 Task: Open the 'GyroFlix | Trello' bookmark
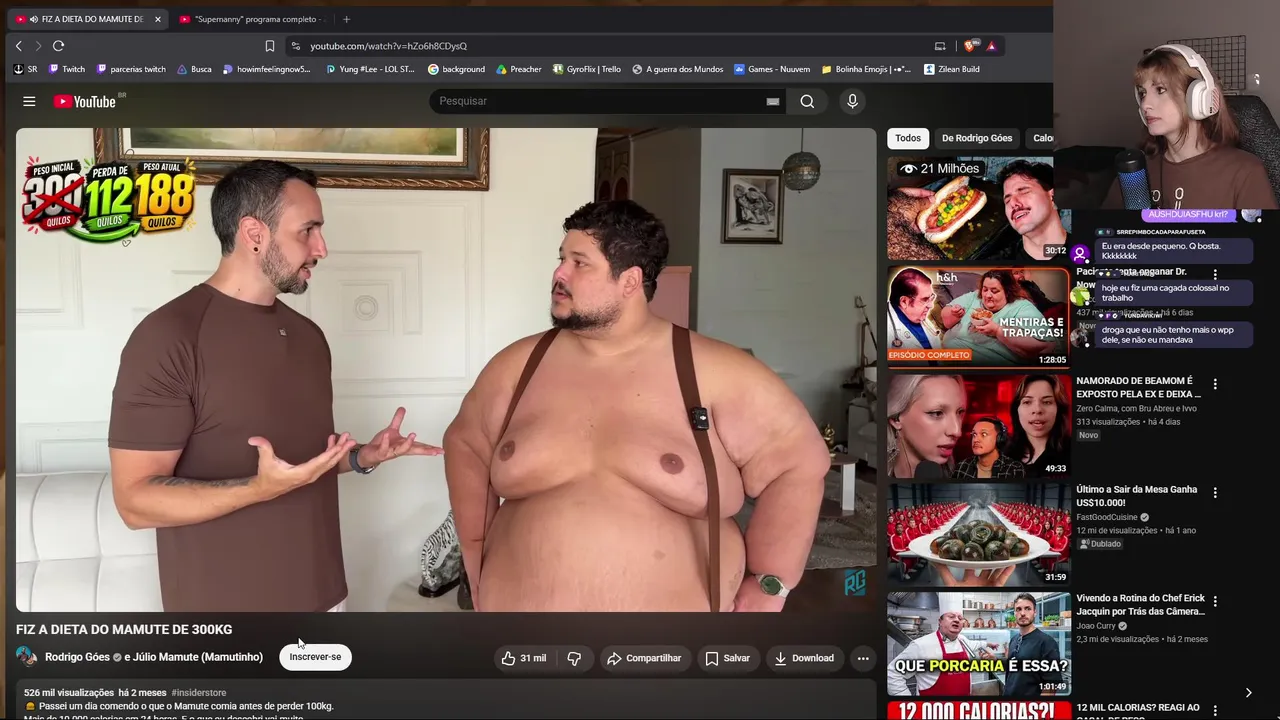(x=587, y=69)
